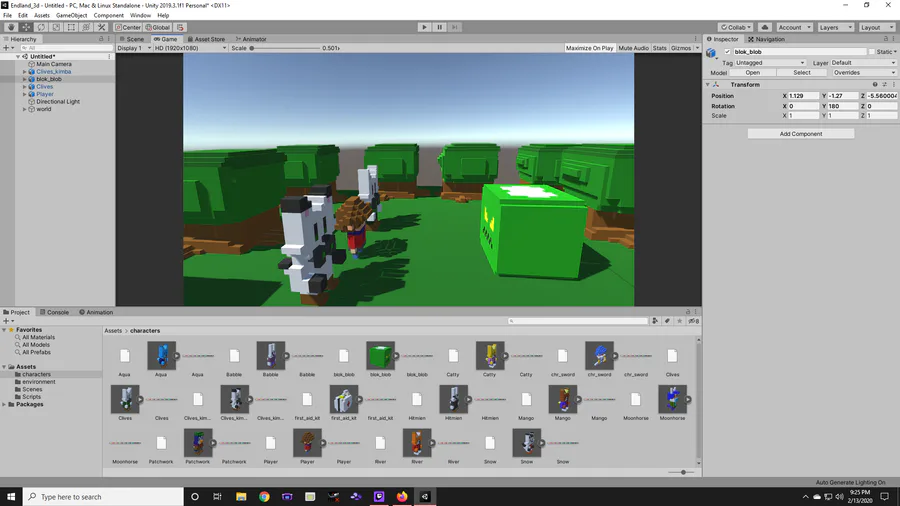Toggle pivot mode Center button
Screen dimensions: 900x506
[128, 27]
